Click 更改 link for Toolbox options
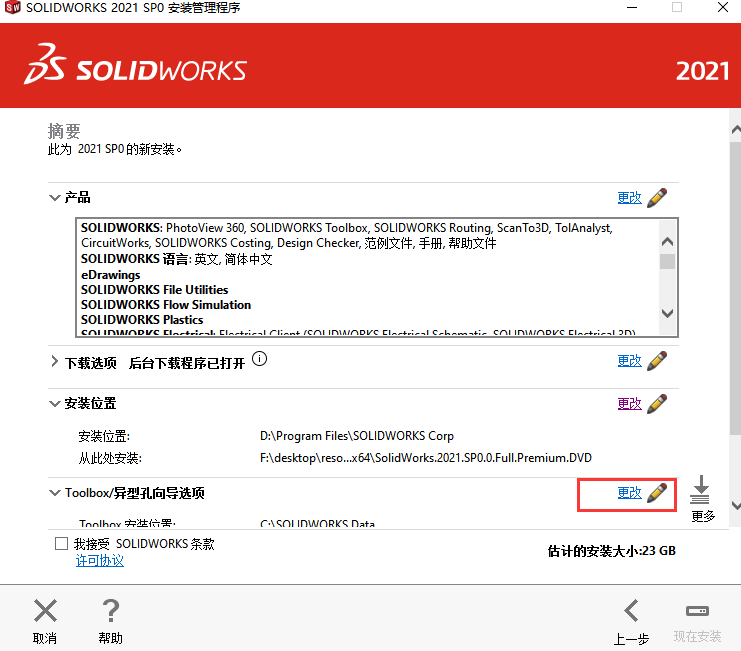 click(x=629, y=493)
